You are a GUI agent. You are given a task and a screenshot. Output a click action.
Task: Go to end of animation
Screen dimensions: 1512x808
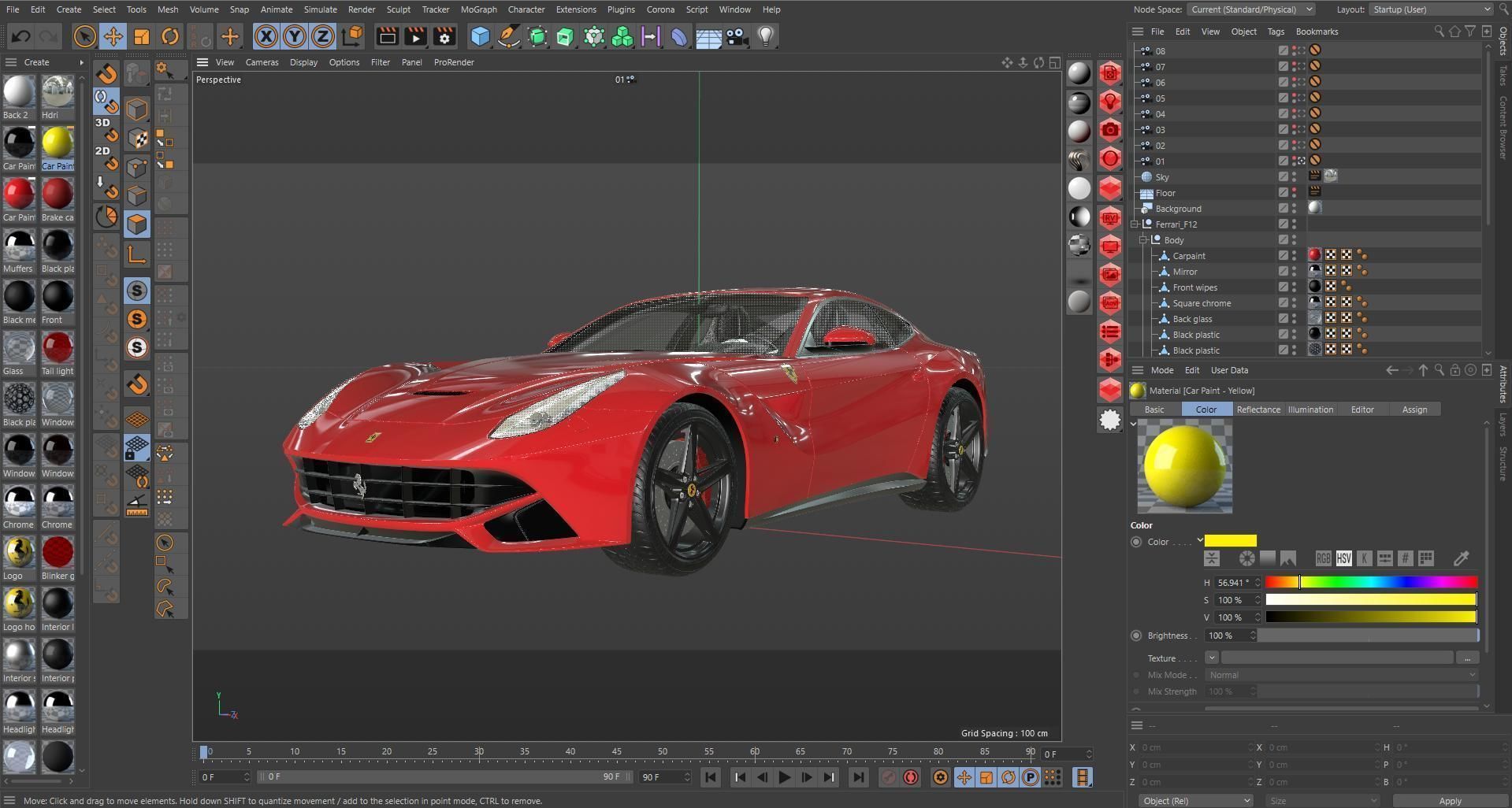pos(858,778)
